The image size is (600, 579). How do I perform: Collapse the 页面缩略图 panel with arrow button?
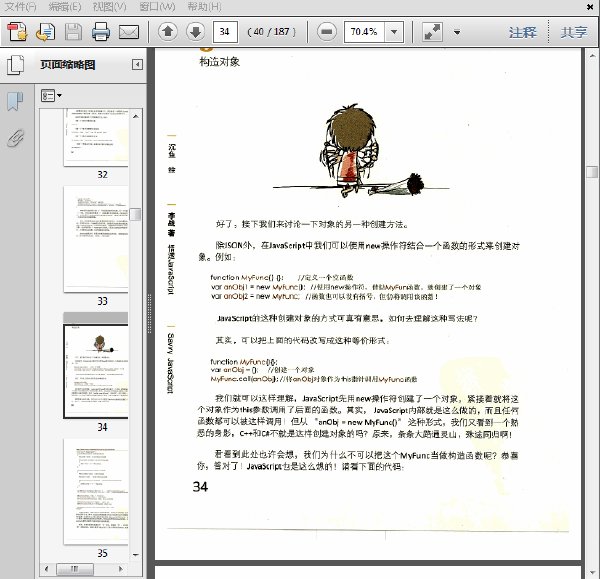point(137,64)
